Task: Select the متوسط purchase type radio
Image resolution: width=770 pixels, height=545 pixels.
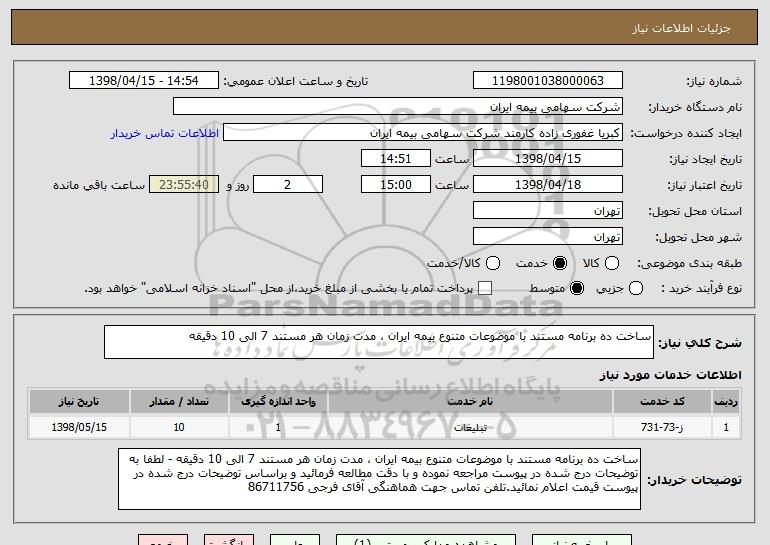Action: pos(577,289)
